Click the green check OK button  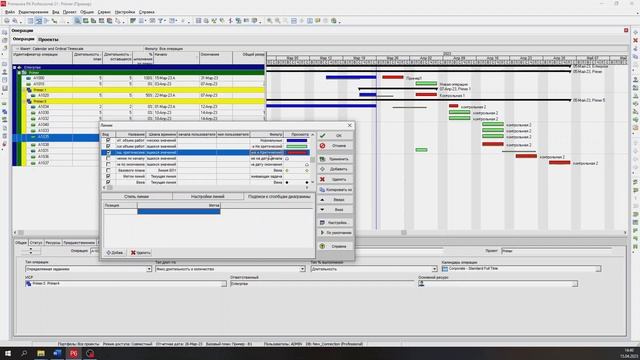tap(335, 136)
